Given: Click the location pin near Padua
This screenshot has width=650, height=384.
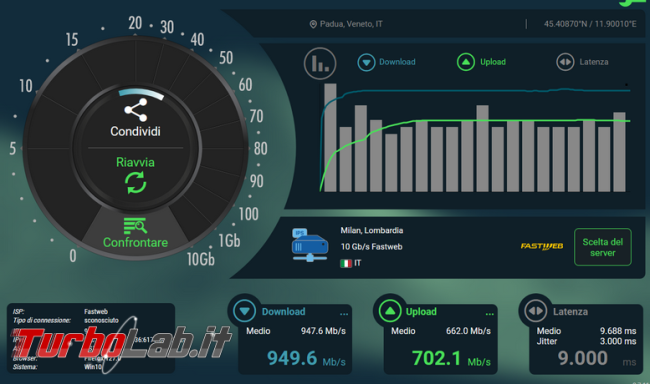Looking at the screenshot, I should 313,24.
